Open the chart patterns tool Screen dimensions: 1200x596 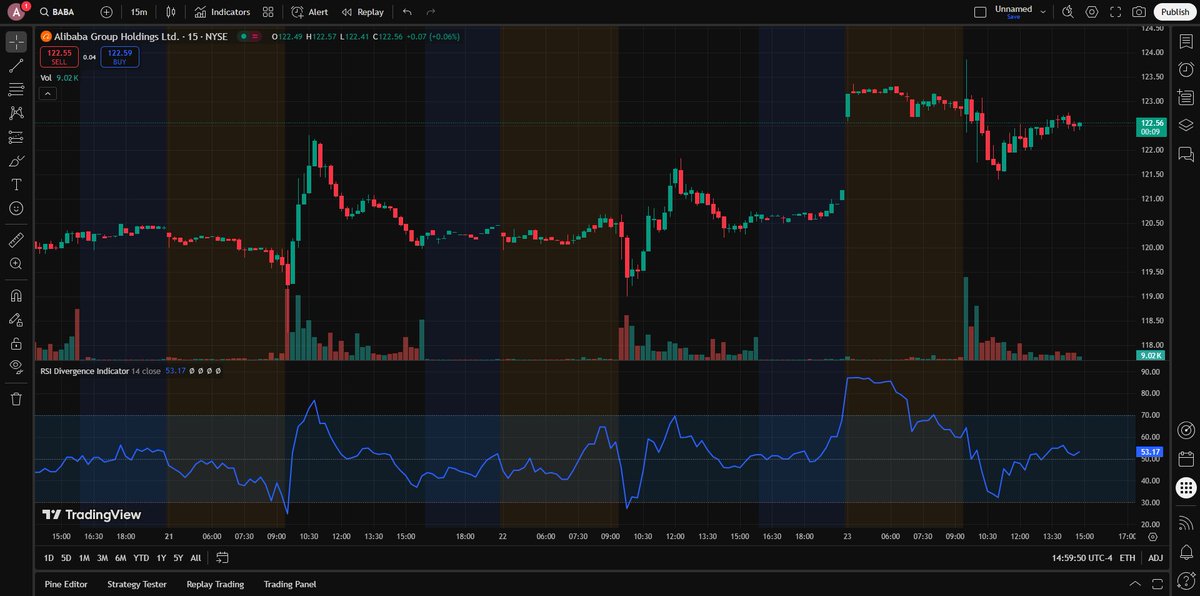coord(16,113)
